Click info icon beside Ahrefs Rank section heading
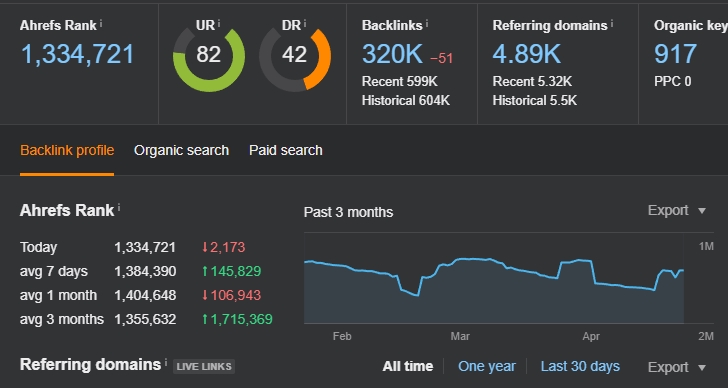The height and width of the screenshot is (388, 728). [x=119, y=207]
